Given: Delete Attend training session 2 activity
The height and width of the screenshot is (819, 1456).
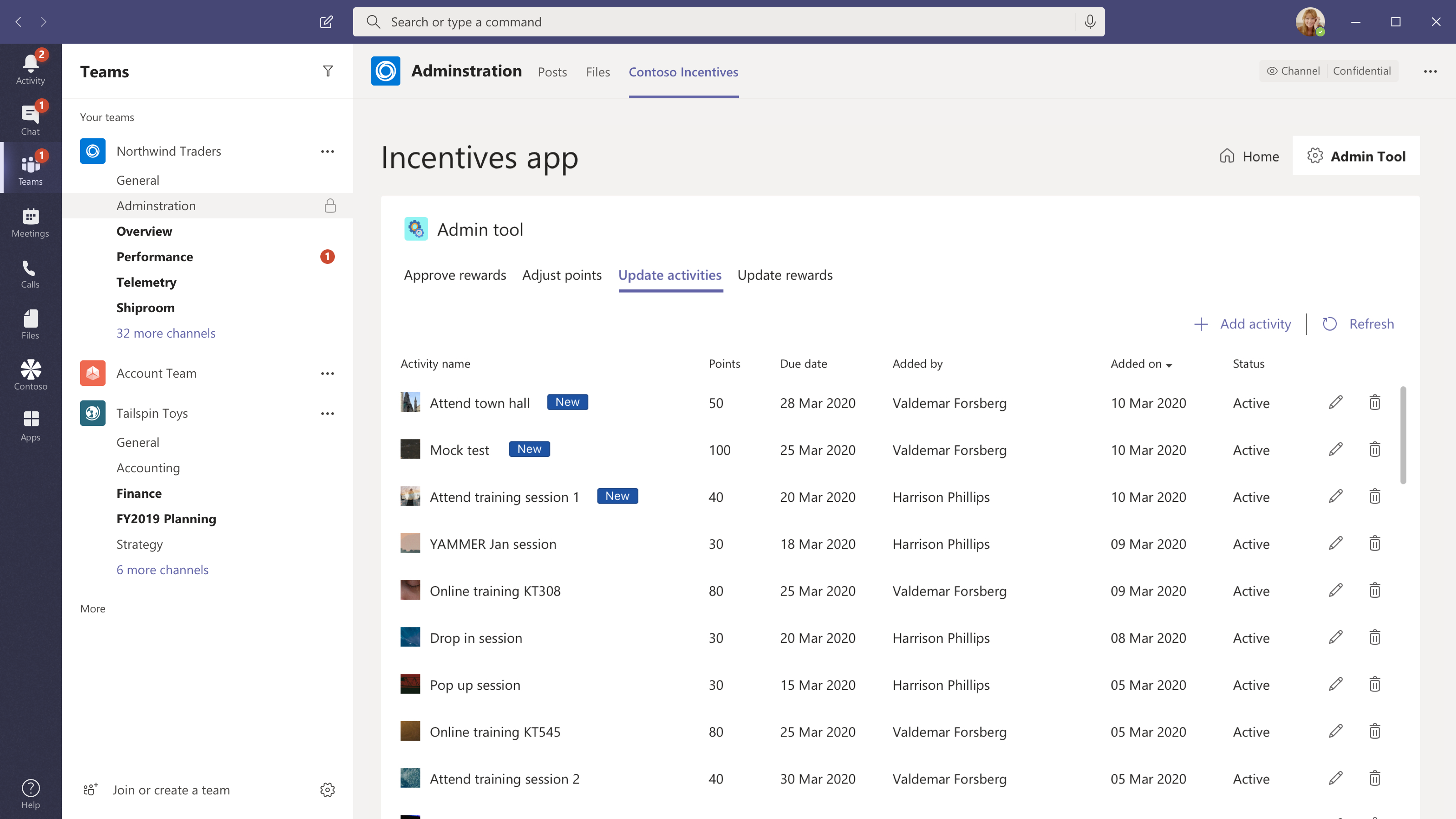Looking at the screenshot, I should click(1375, 778).
